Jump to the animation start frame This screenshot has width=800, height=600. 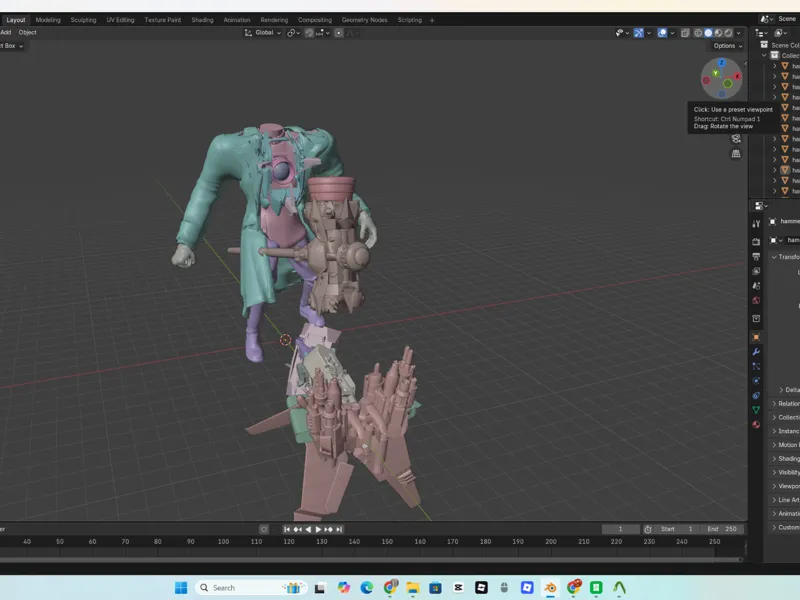click(287, 530)
